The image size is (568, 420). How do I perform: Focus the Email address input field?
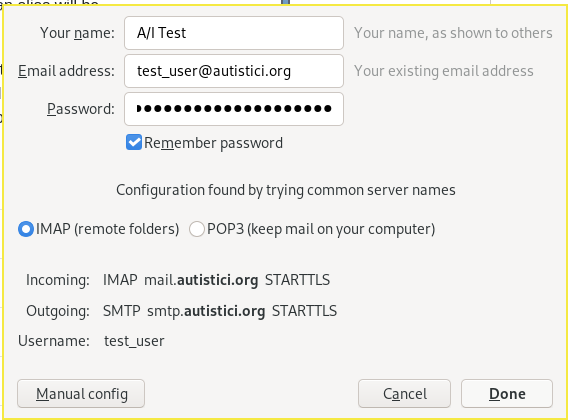click(234, 71)
